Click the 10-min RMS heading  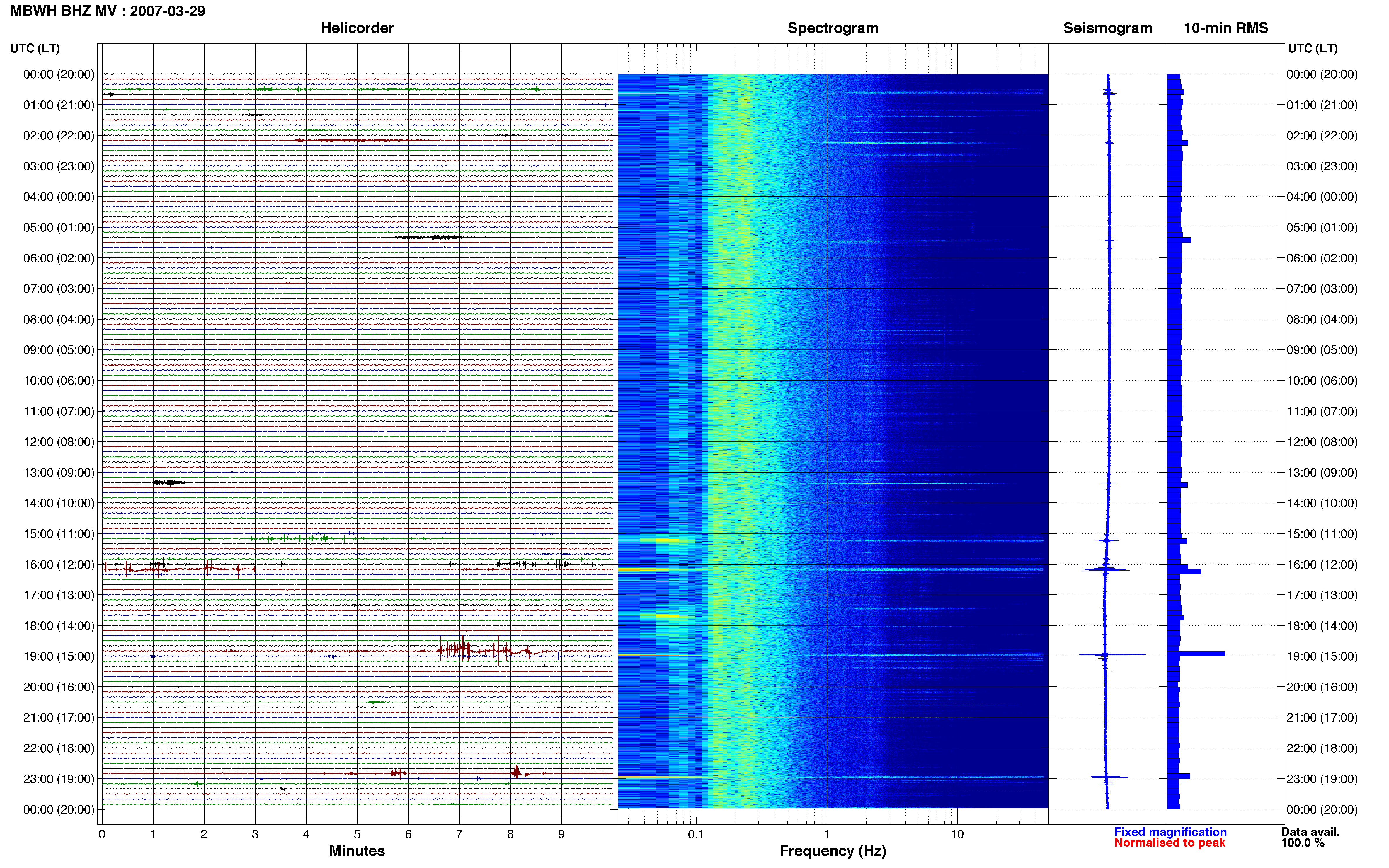pyautogui.click(x=1225, y=28)
